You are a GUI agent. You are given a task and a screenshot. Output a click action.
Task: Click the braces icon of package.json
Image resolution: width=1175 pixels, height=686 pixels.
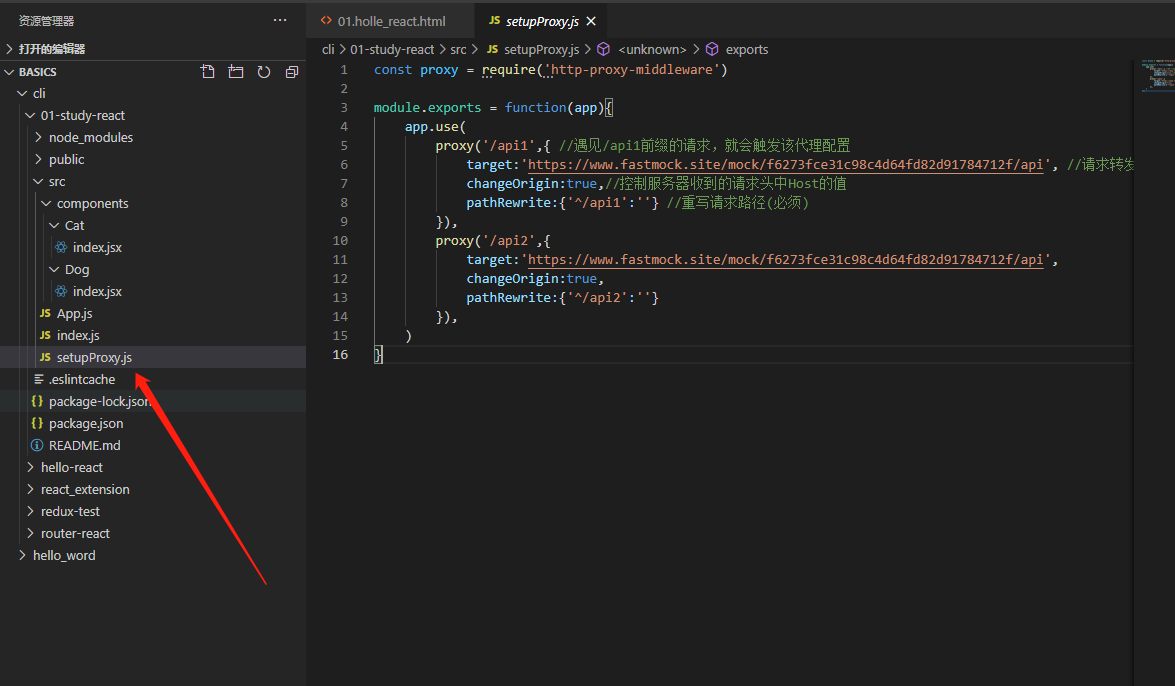pos(37,424)
